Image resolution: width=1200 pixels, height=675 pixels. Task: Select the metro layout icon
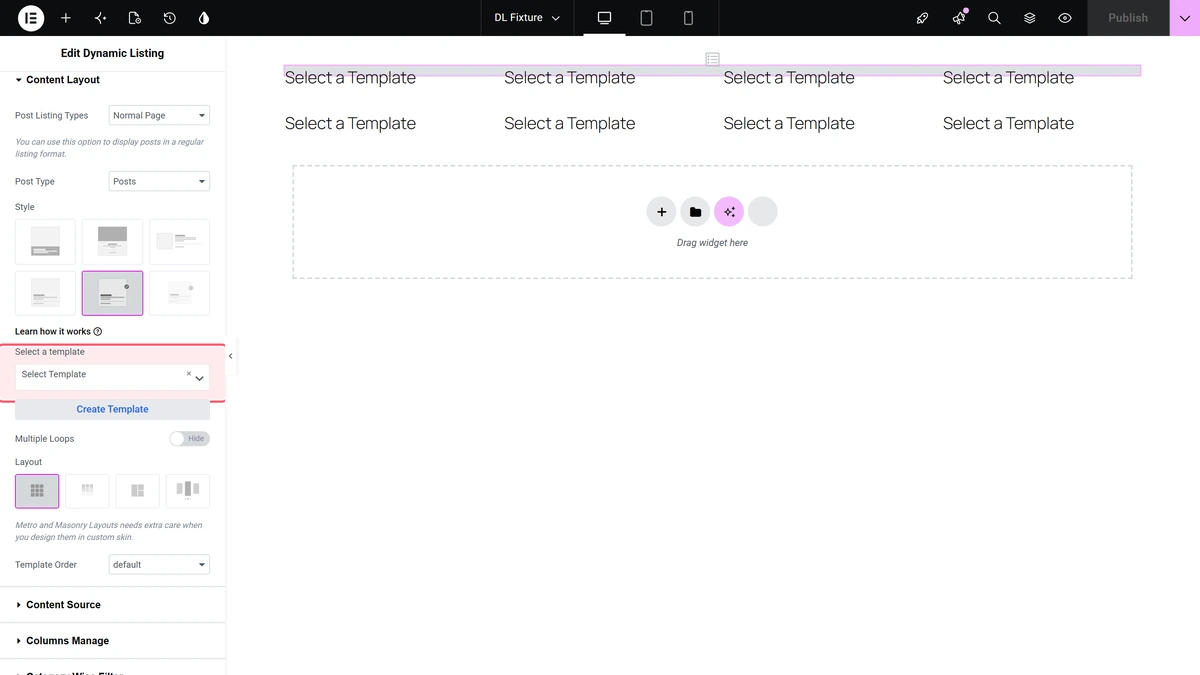pos(137,491)
